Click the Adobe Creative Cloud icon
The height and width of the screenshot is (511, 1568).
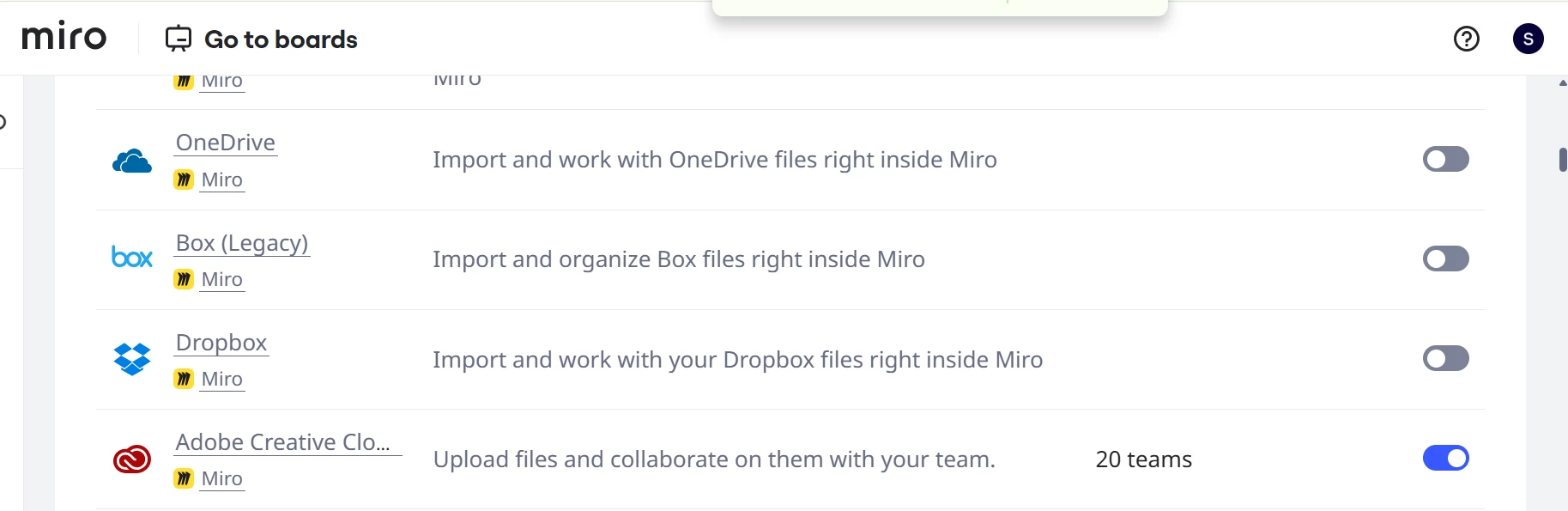tap(132, 459)
